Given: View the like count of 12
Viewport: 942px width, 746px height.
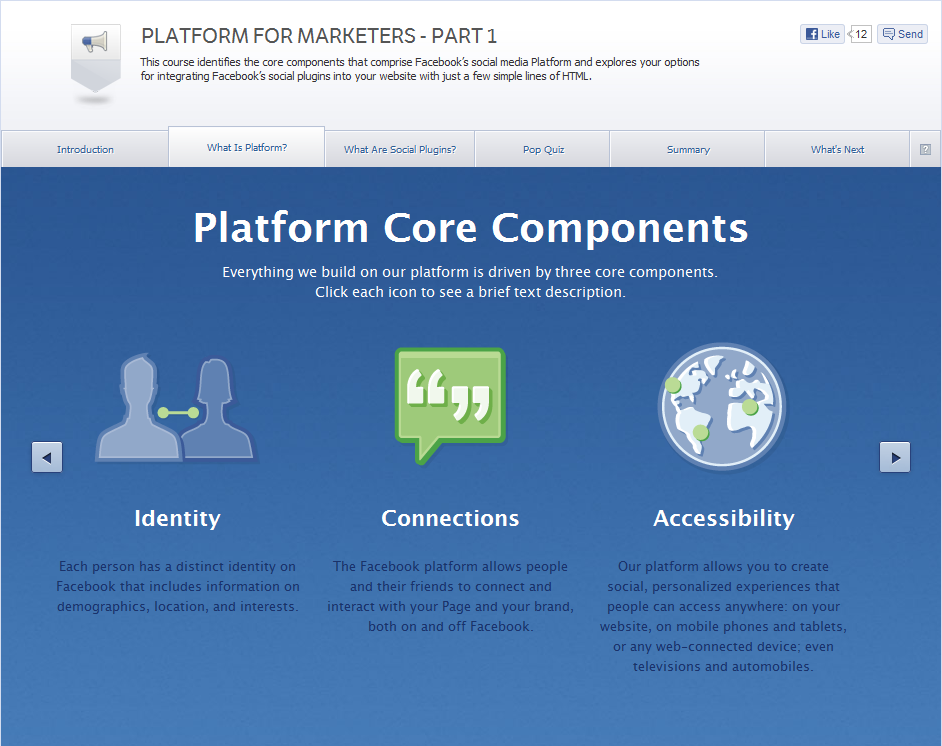Looking at the screenshot, I should pos(860,34).
